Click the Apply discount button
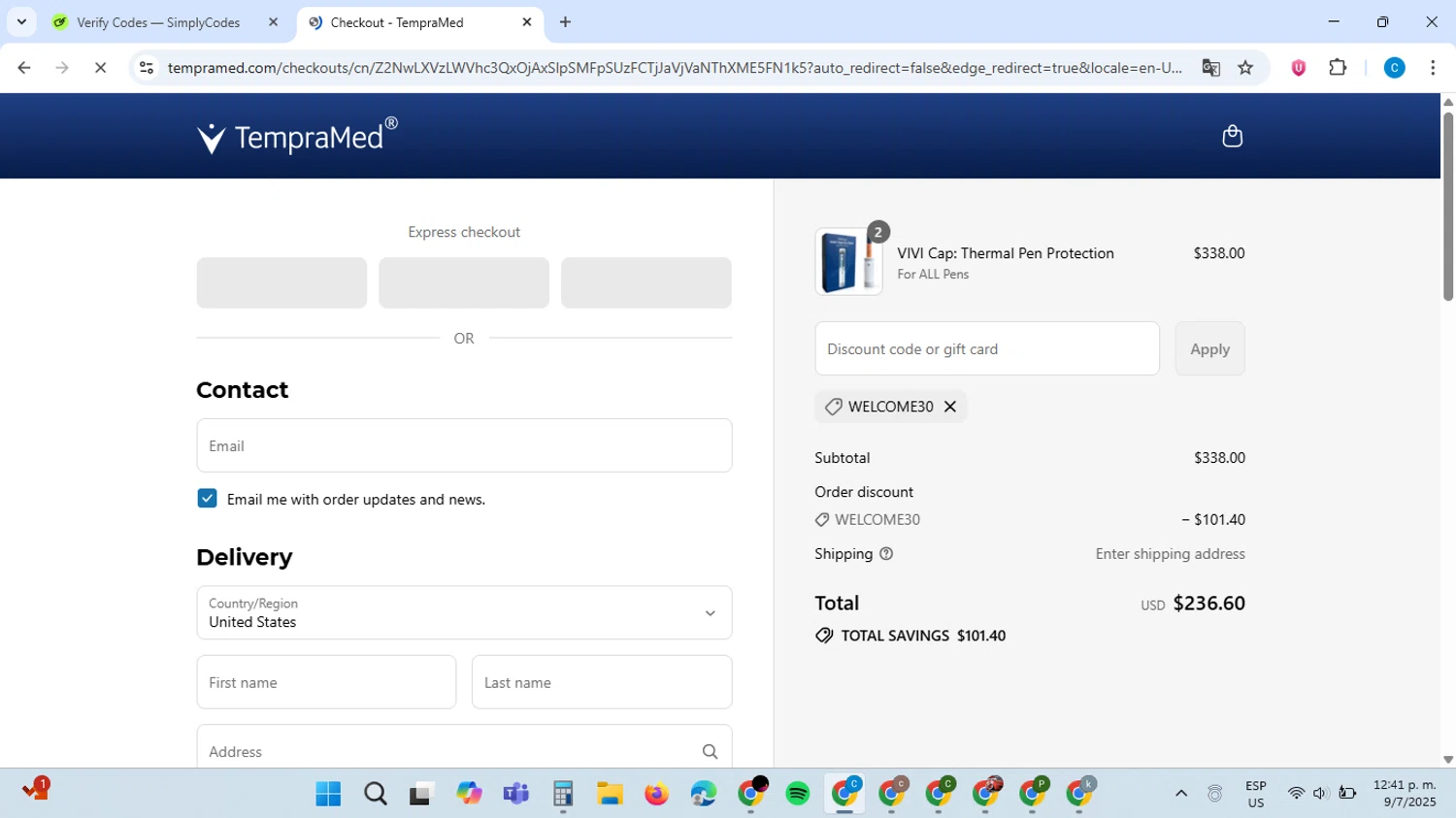 (1209, 348)
